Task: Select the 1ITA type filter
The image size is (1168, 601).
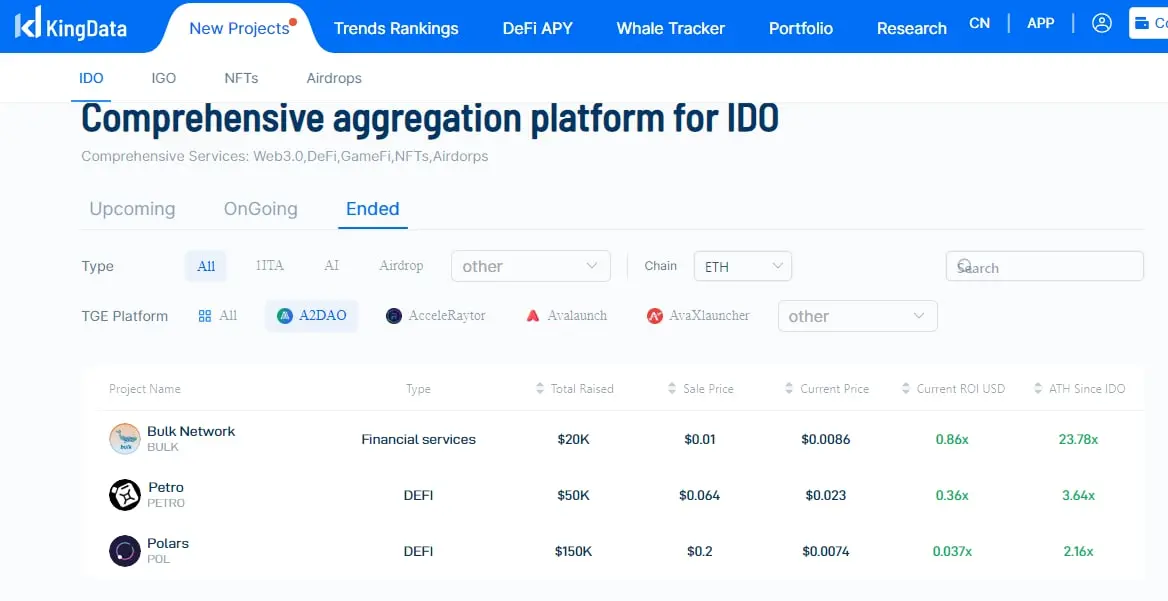Action: click(270, 266)
